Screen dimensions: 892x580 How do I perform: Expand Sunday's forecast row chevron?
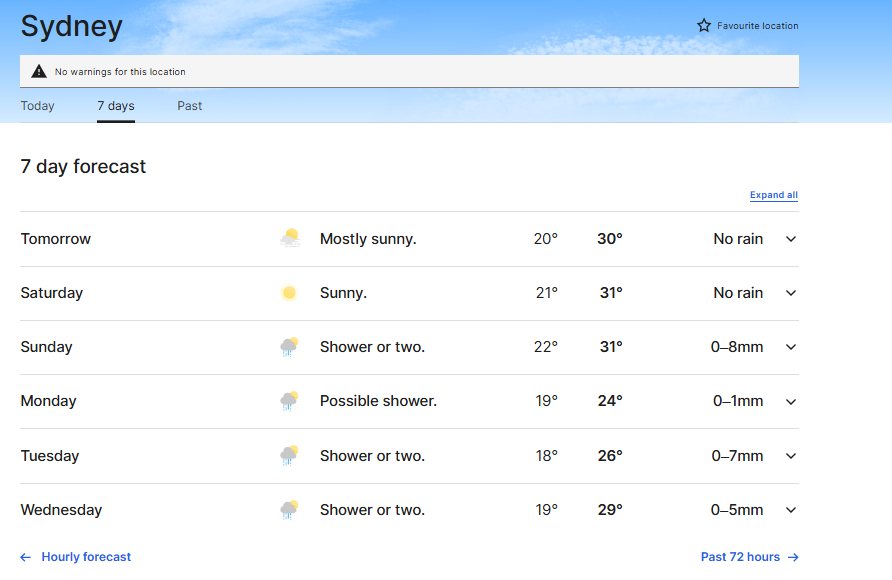pos(791,347)
